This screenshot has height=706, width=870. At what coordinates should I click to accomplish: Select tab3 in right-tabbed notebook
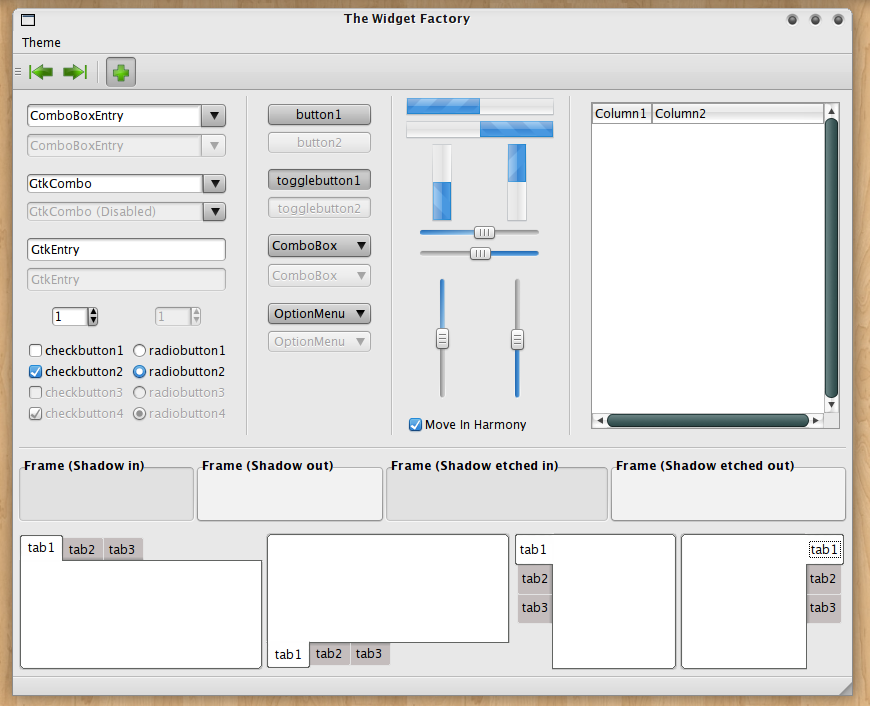pyautogui.click(x=823, y=608)
